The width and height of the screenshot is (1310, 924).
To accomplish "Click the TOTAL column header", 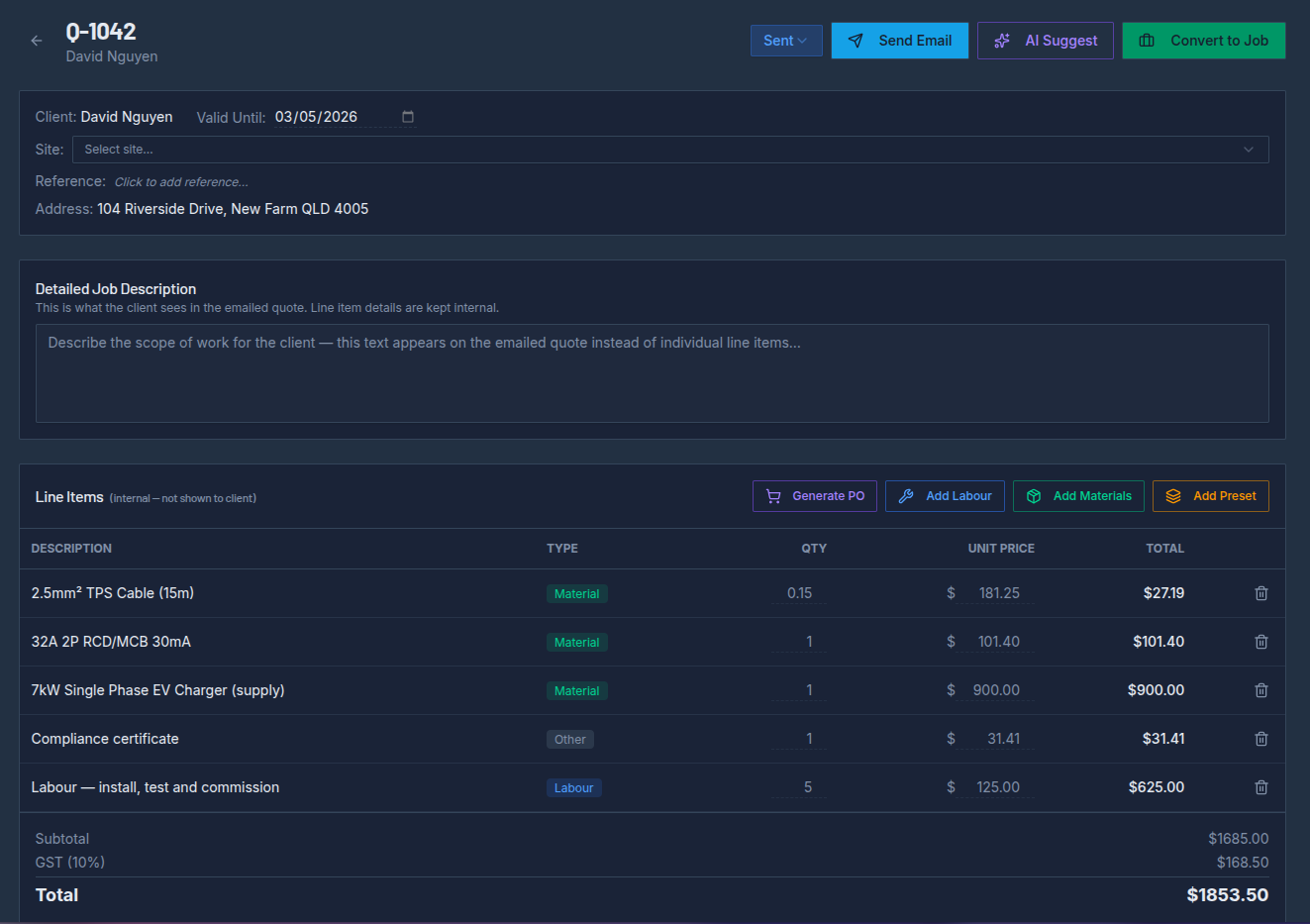I will (1164, 549).
